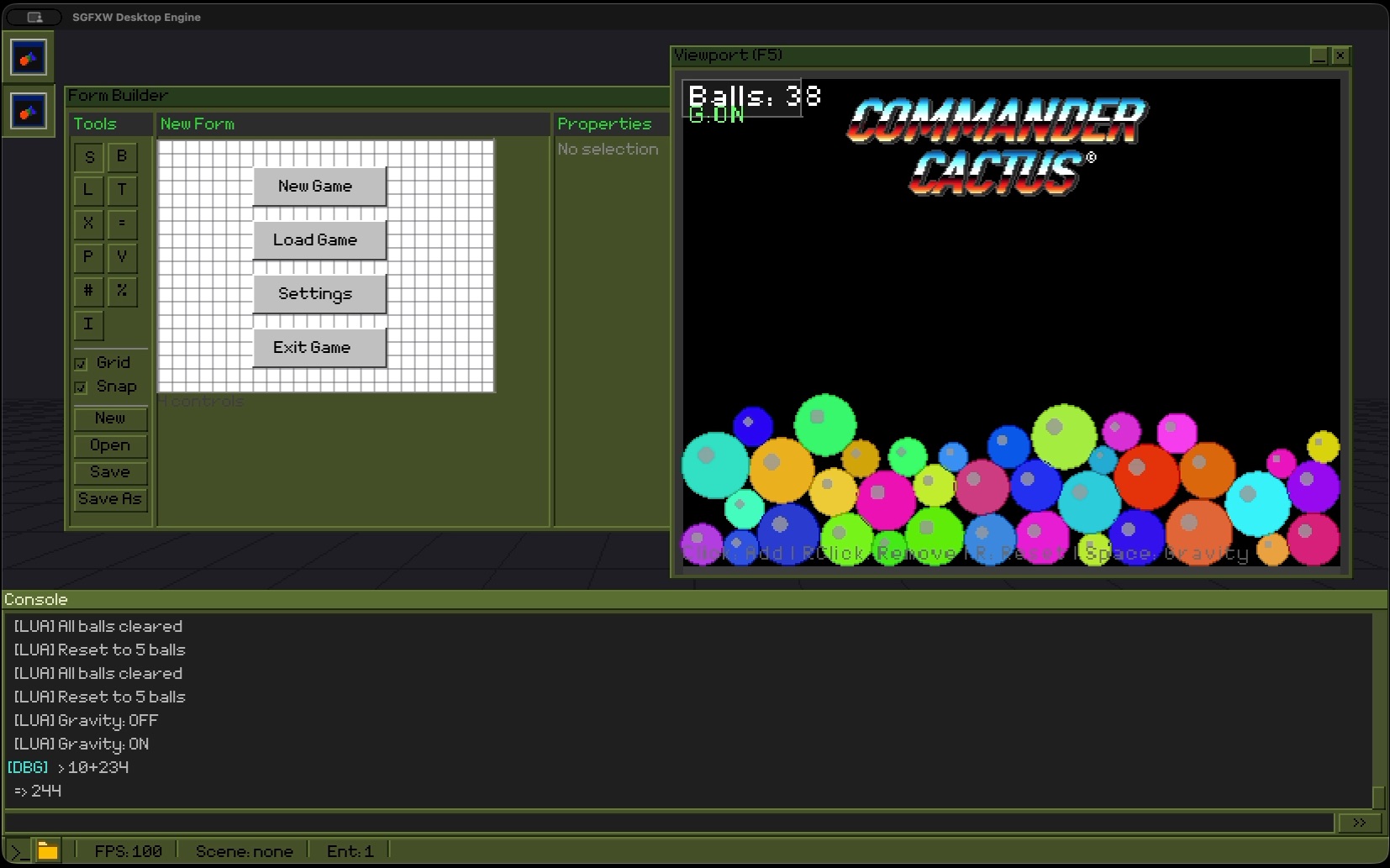Click the Open button in Tools panel

[110, 445]
